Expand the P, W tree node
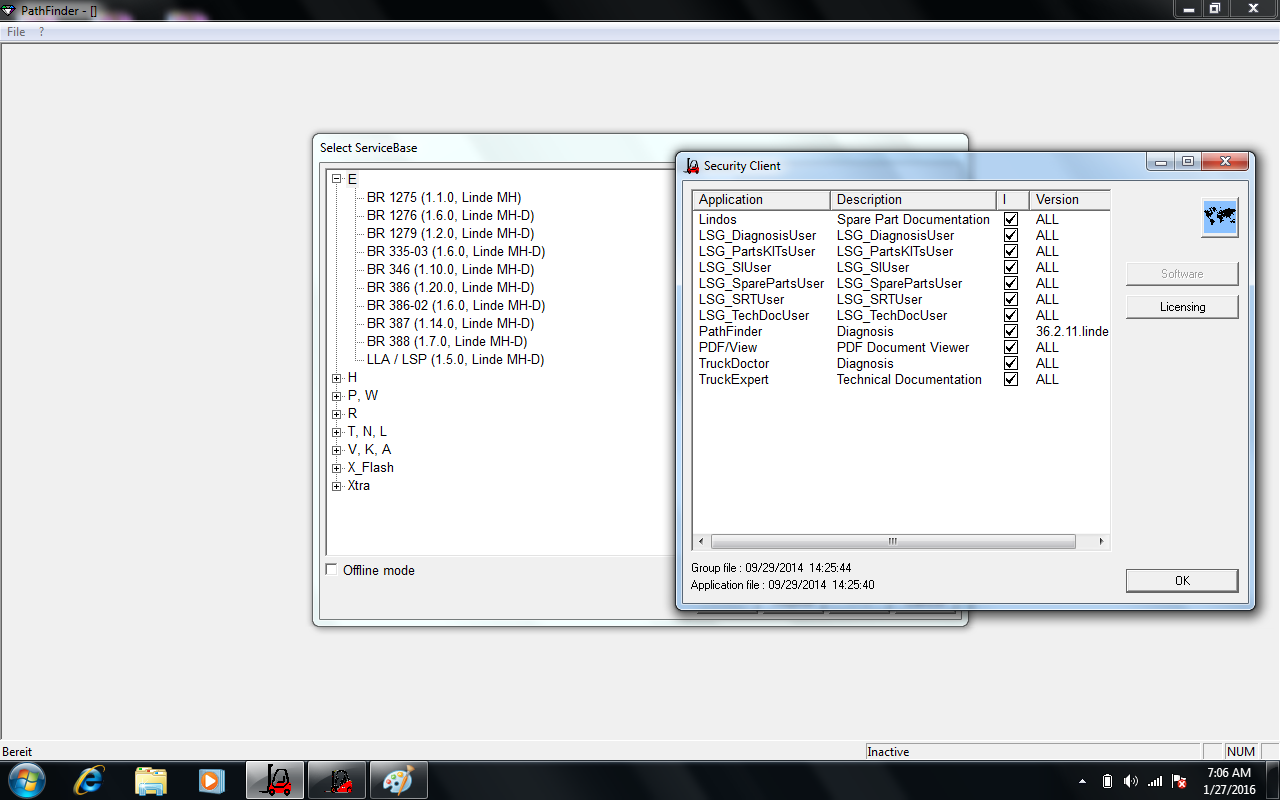 [x=337, y=396]
